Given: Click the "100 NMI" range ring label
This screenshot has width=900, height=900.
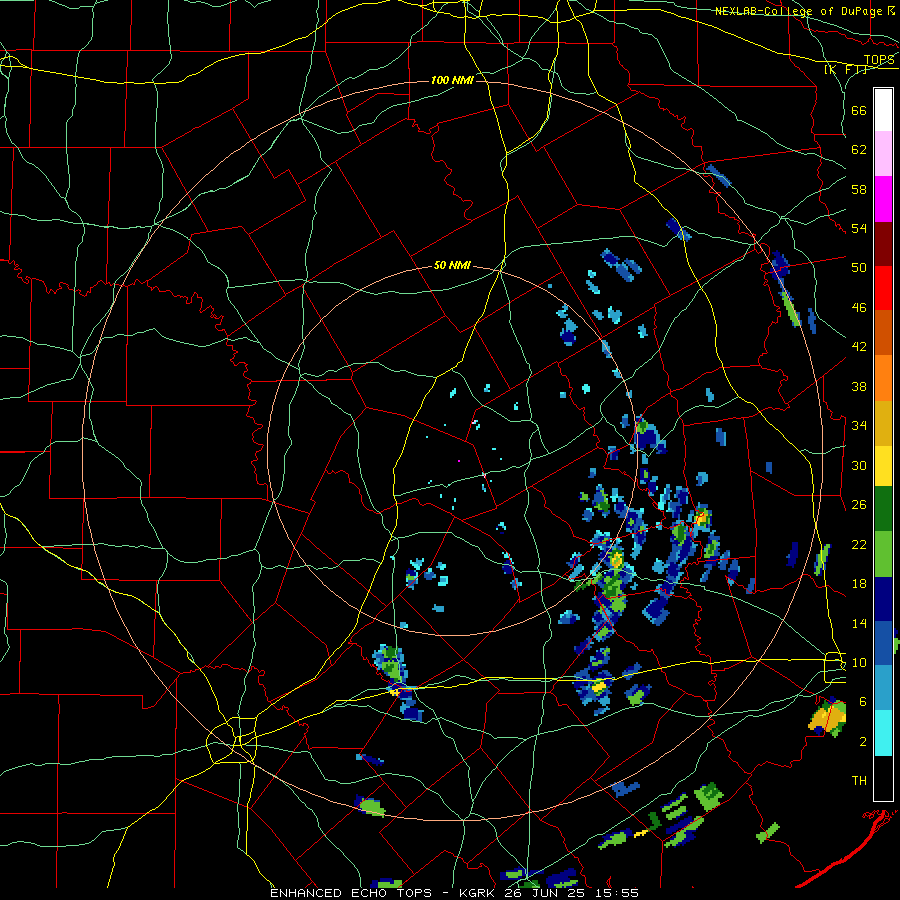Looking at the screenshot, I should (452, 80).
